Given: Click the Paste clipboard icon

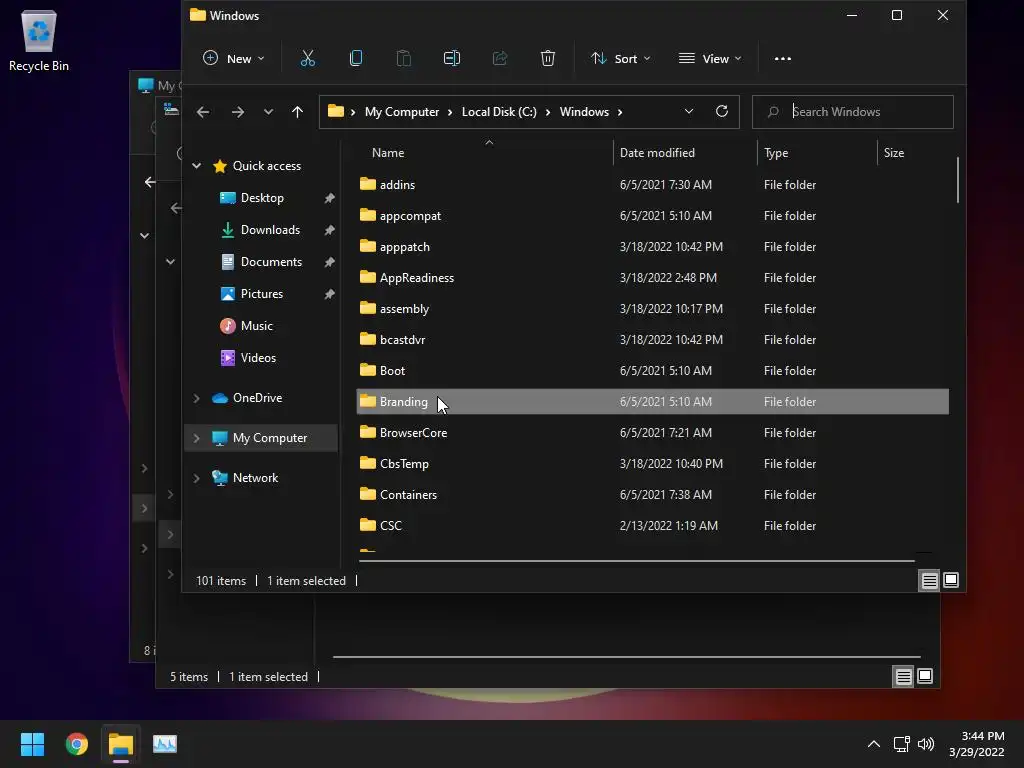Looking at the screenshot, I should (x=404, y=59).
